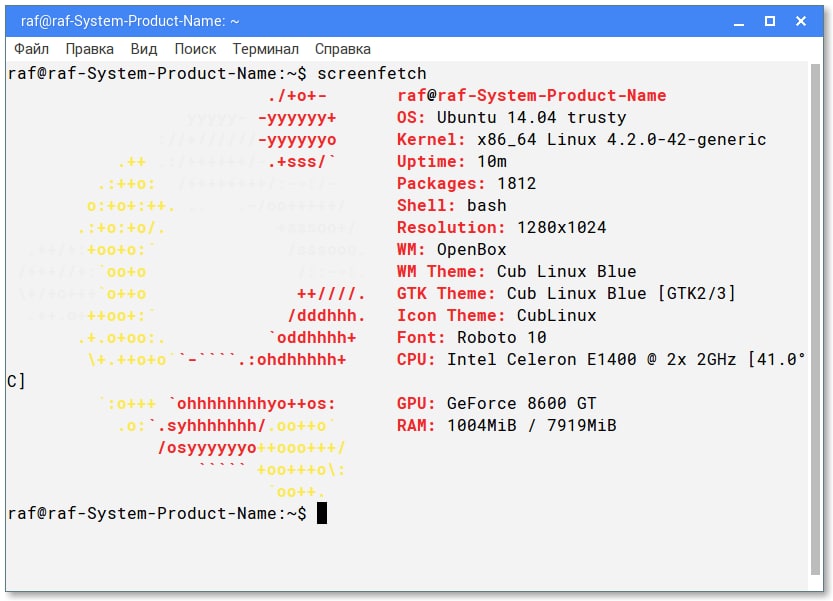Click the GPU: GeForce 8600 GT line
Screen dimensions: 833x601
(x=497, y=404)
